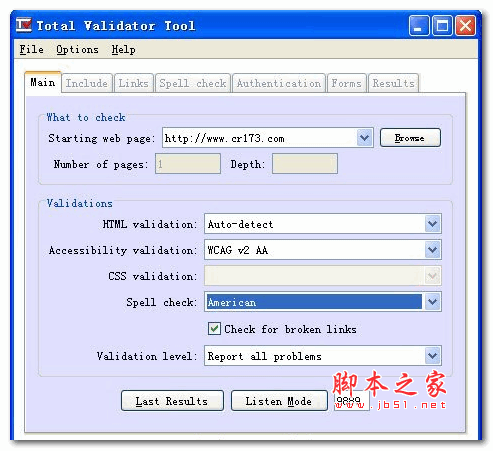
Task: Switch to the Spell check tab
Action: click(193, 83)
